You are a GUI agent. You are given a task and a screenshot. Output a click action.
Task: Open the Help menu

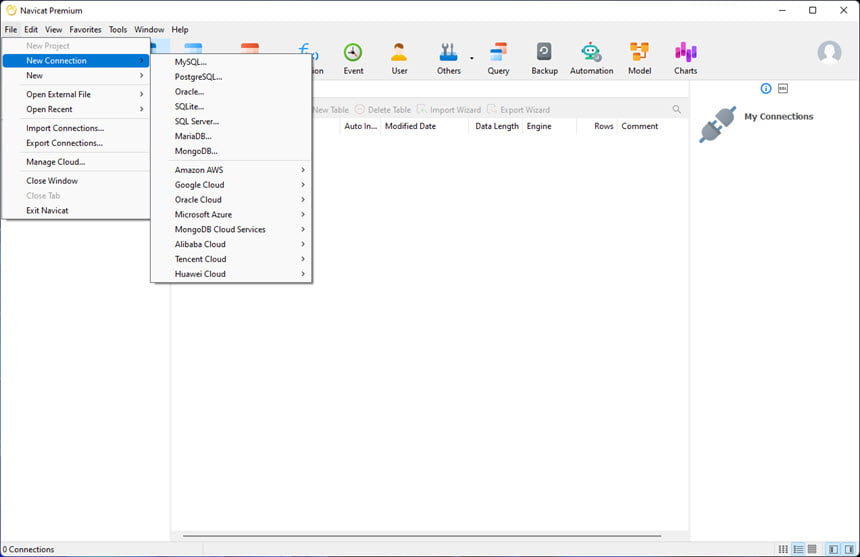coord(179,30)
